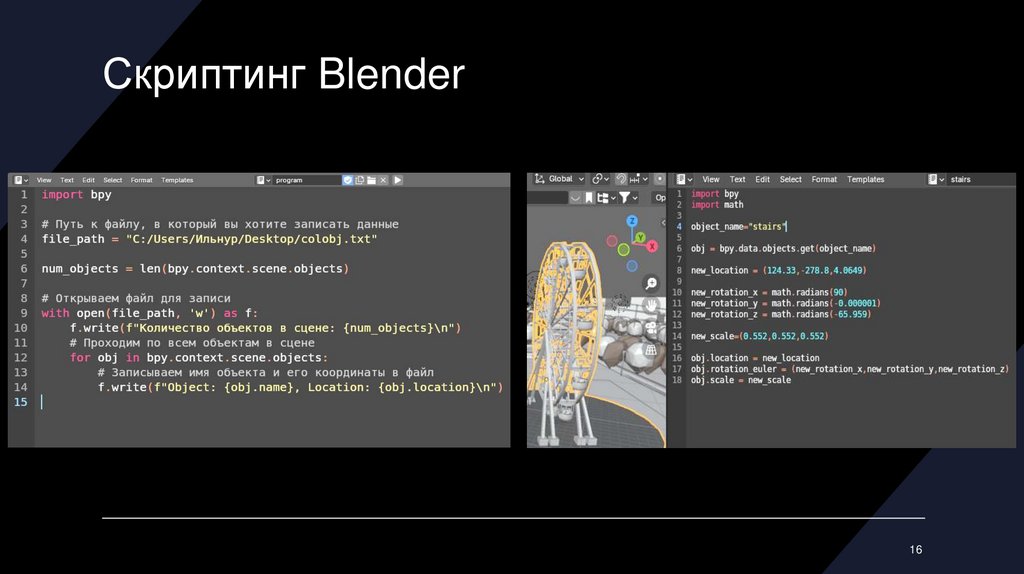Click negative X circle on gizmo
Screen dimensions: 1024x574
click(612, 241)
